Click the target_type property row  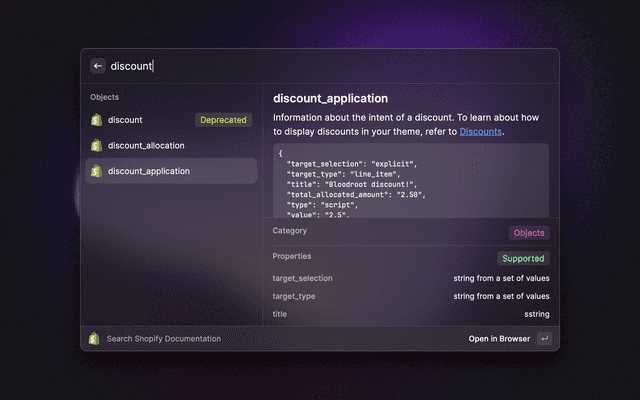(410, 296)
